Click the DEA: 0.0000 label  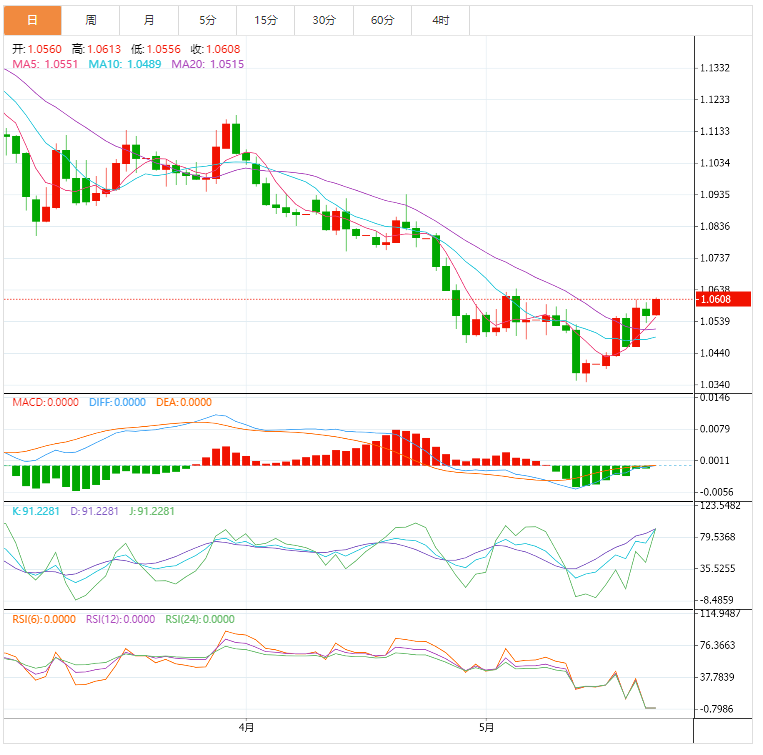[x=184, y=402]
